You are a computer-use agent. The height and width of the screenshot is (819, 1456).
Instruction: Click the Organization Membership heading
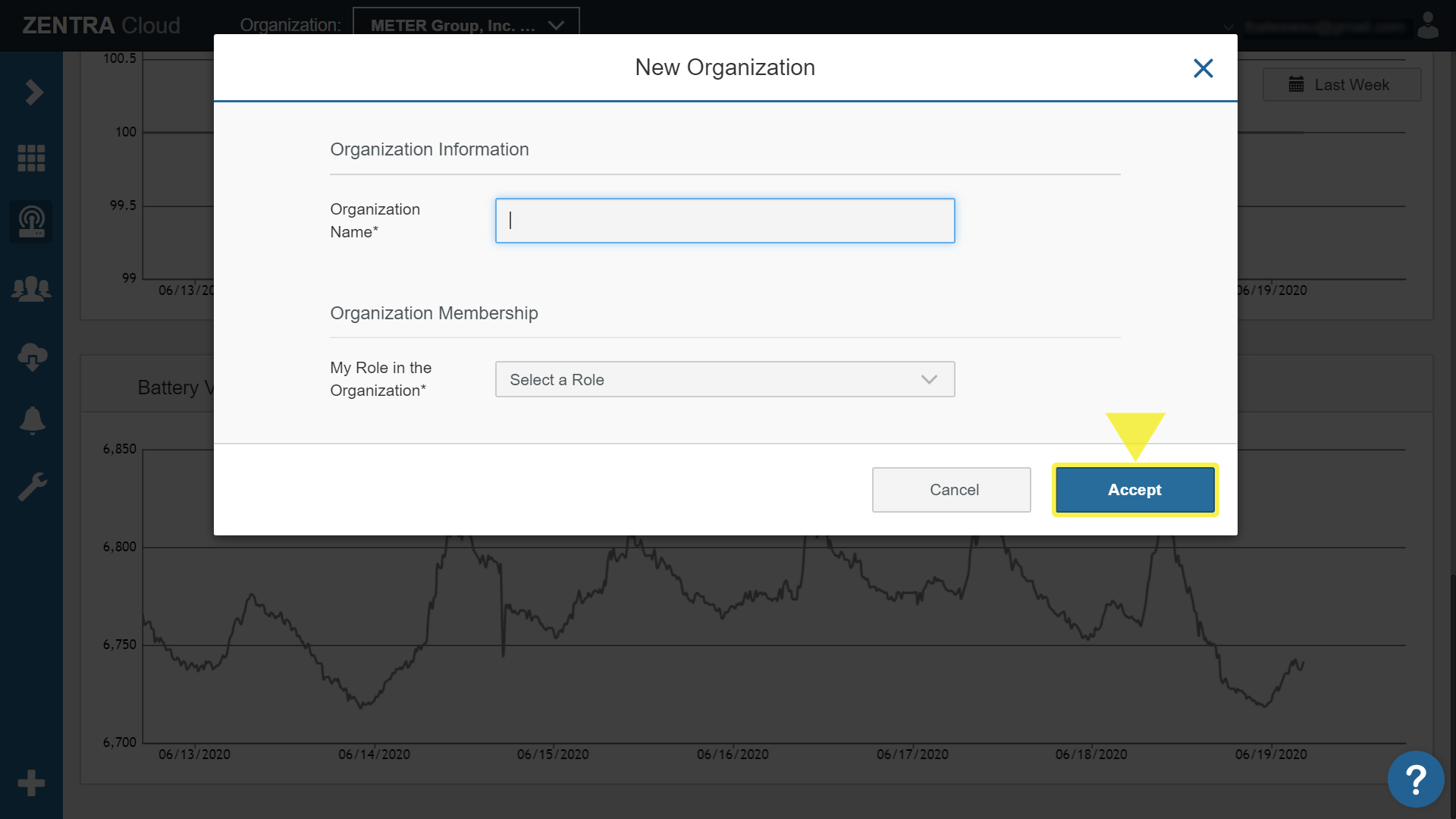point(434,313)
